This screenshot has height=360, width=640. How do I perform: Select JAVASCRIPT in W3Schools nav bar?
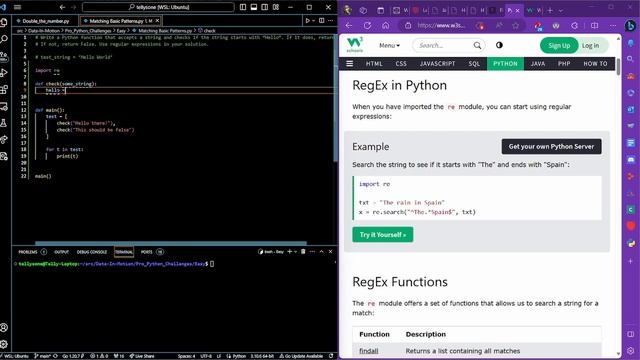pos(437,64)
